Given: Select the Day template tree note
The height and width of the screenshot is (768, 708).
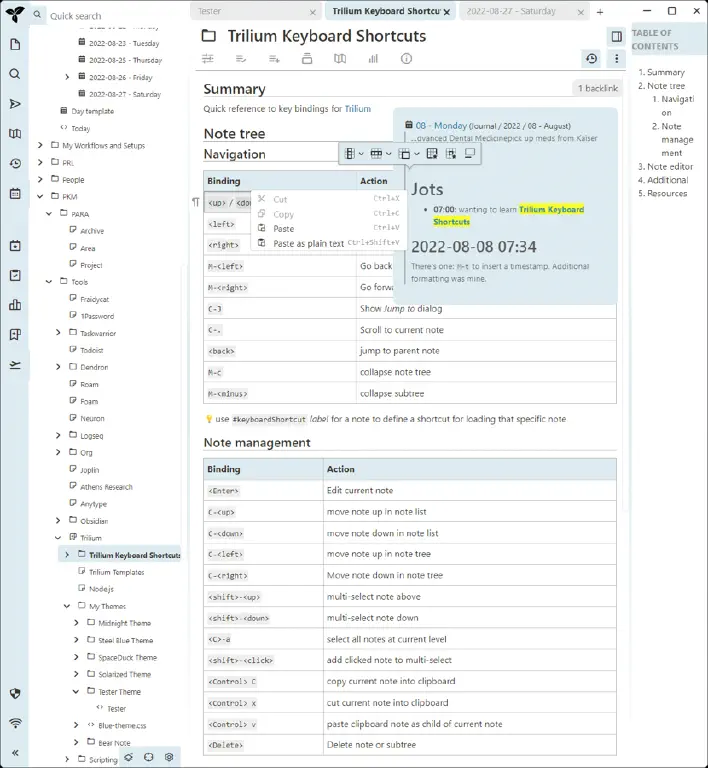Looking at the screenshot, I should (93, 111).
